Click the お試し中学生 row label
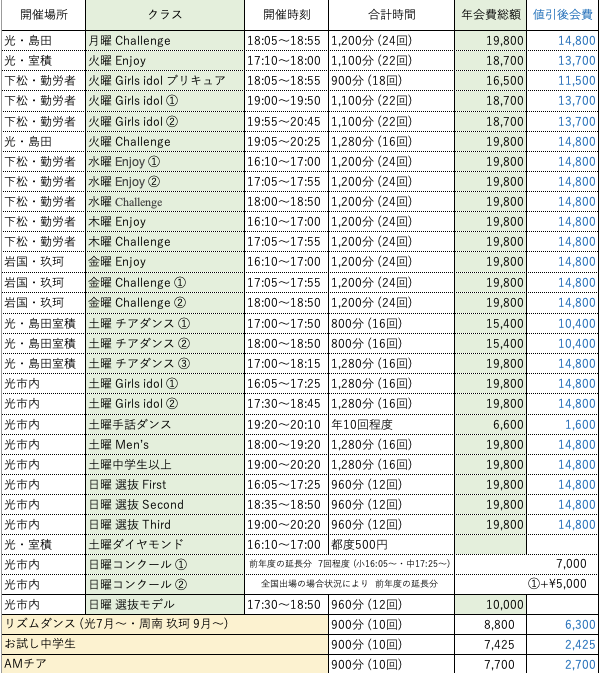599x673 pixels. (165, 645)
